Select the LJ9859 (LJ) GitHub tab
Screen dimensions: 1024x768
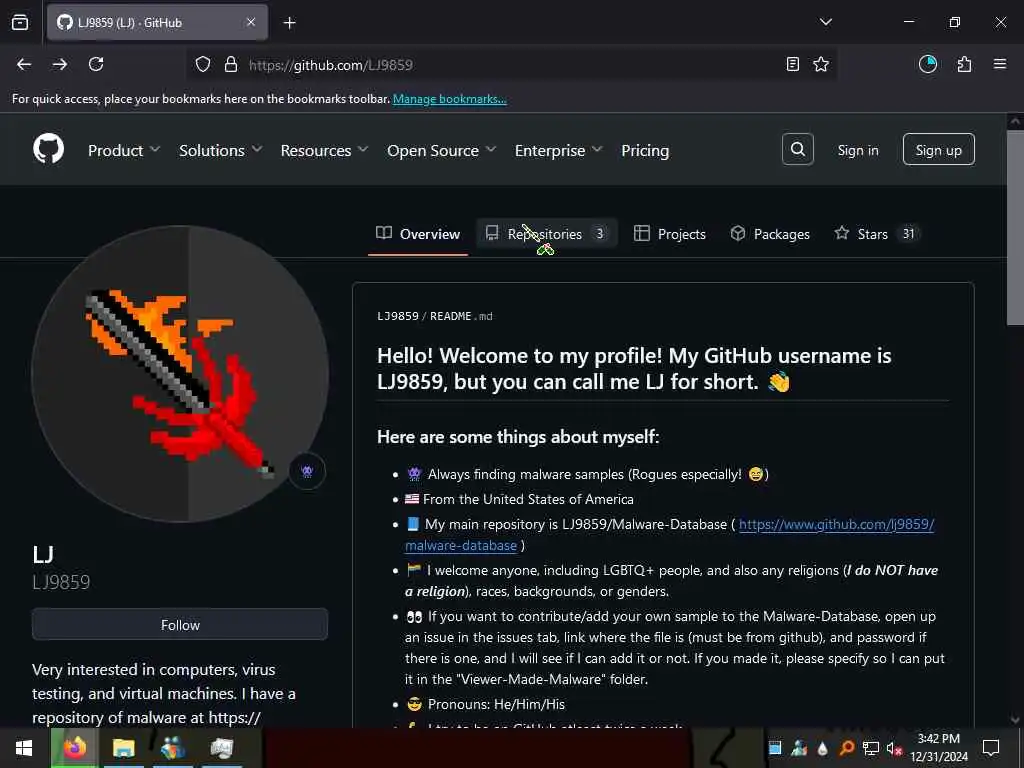tap(157, 23)
